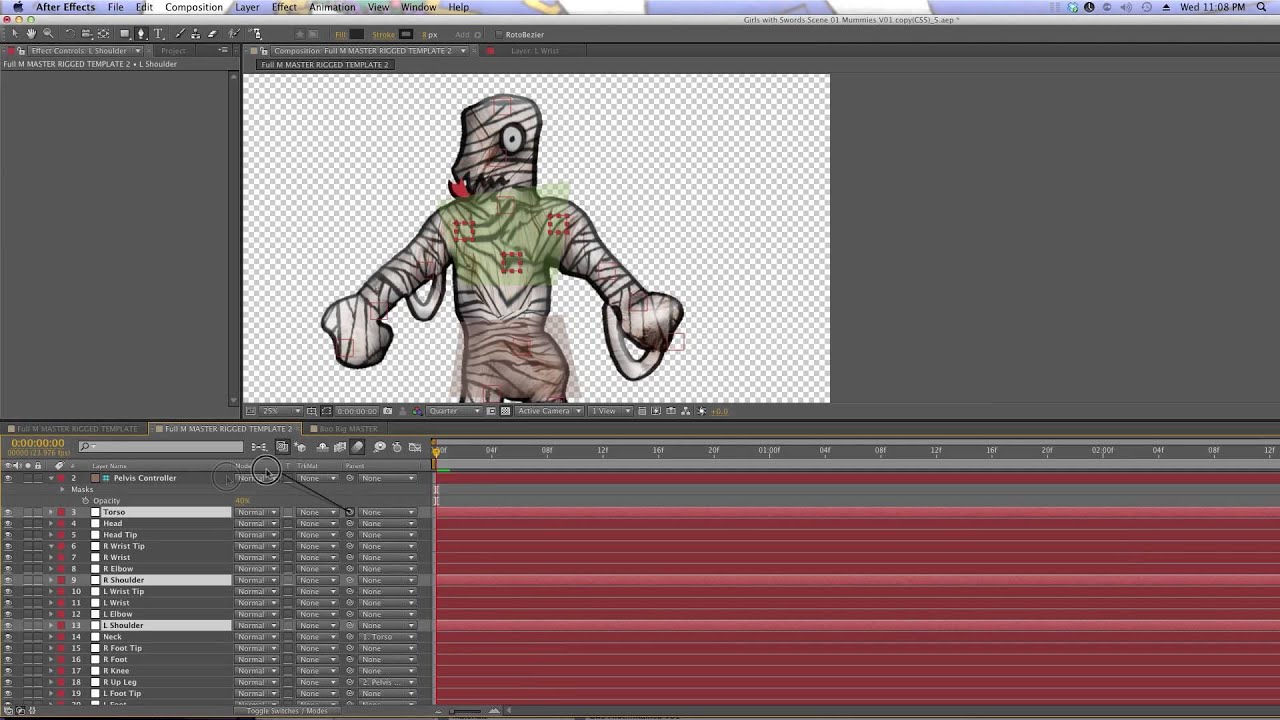1280x720 pixels.
Task: Enable the RotoBezier checkbox
Action: 499,34
